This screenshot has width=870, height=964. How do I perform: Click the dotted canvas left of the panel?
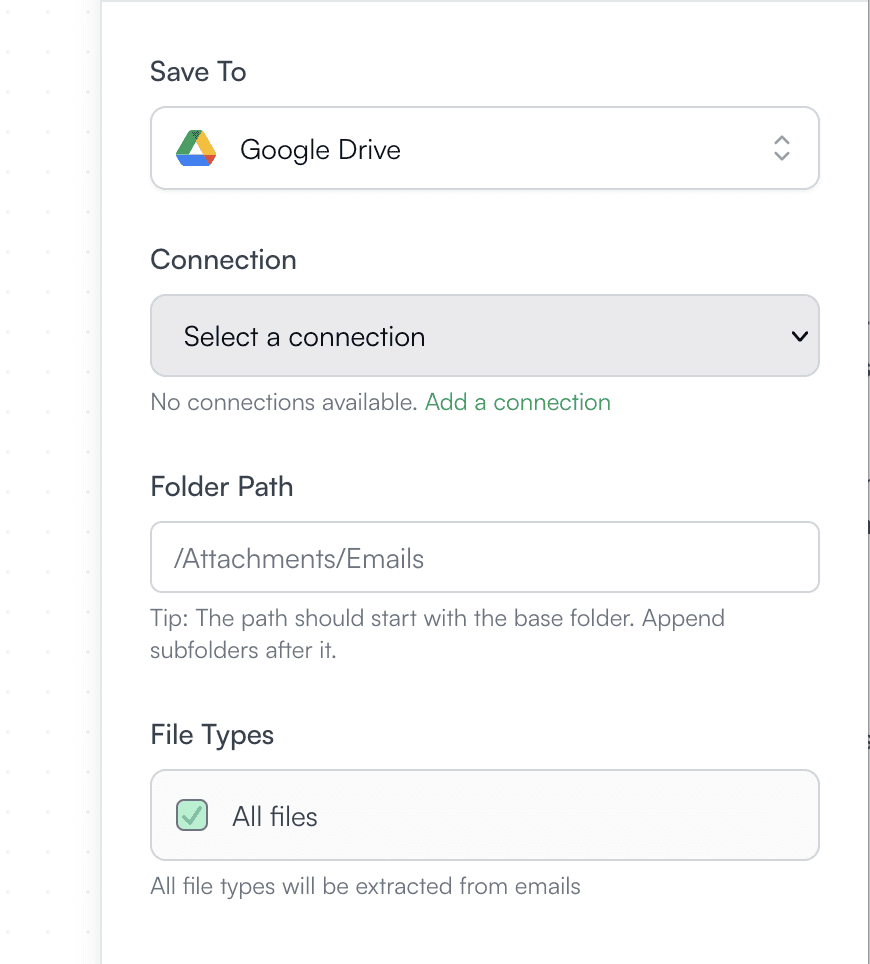[50, 480]
